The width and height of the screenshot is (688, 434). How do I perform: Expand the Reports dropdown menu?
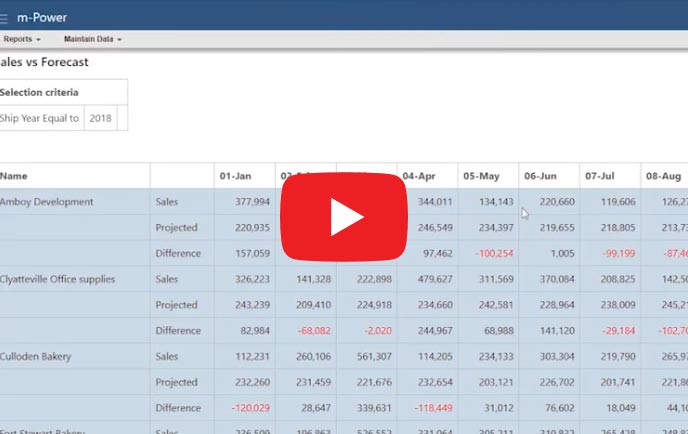[x=21, y=39]
